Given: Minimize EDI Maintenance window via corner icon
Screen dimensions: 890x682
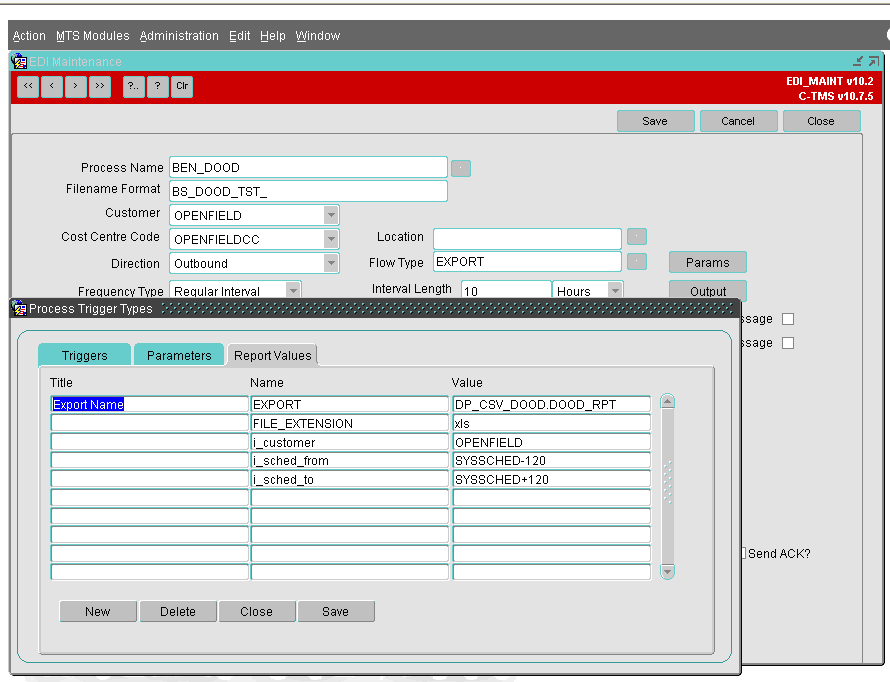Looking at the screenshot, I should coord(858,61).
